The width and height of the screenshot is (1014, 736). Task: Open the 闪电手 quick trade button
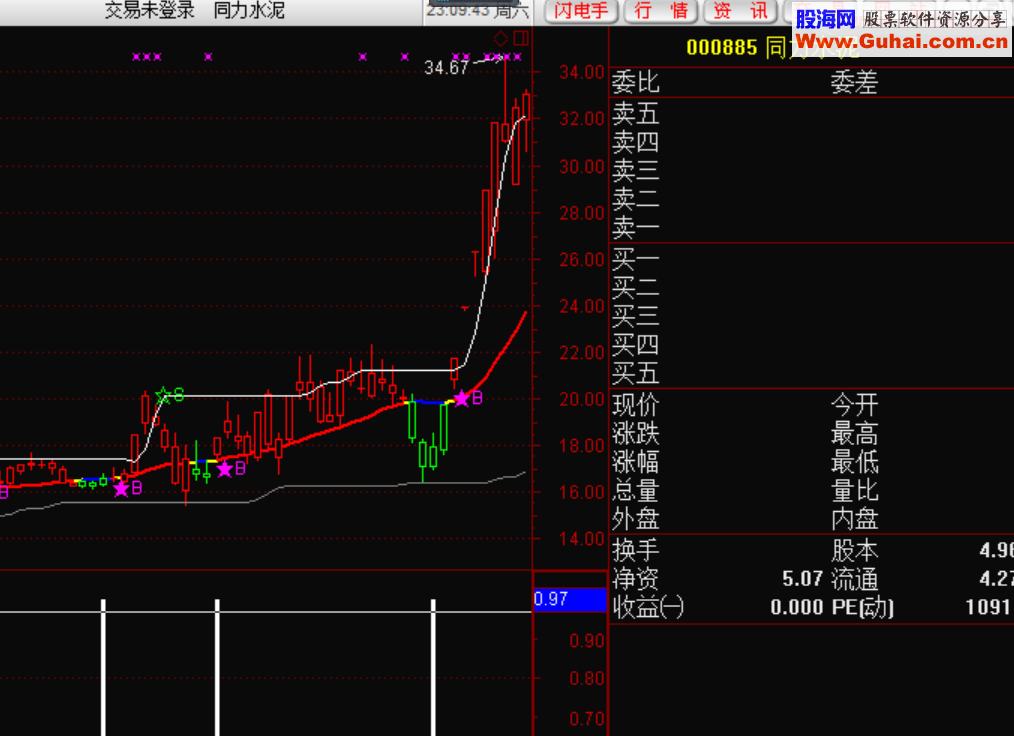(581, 11)
